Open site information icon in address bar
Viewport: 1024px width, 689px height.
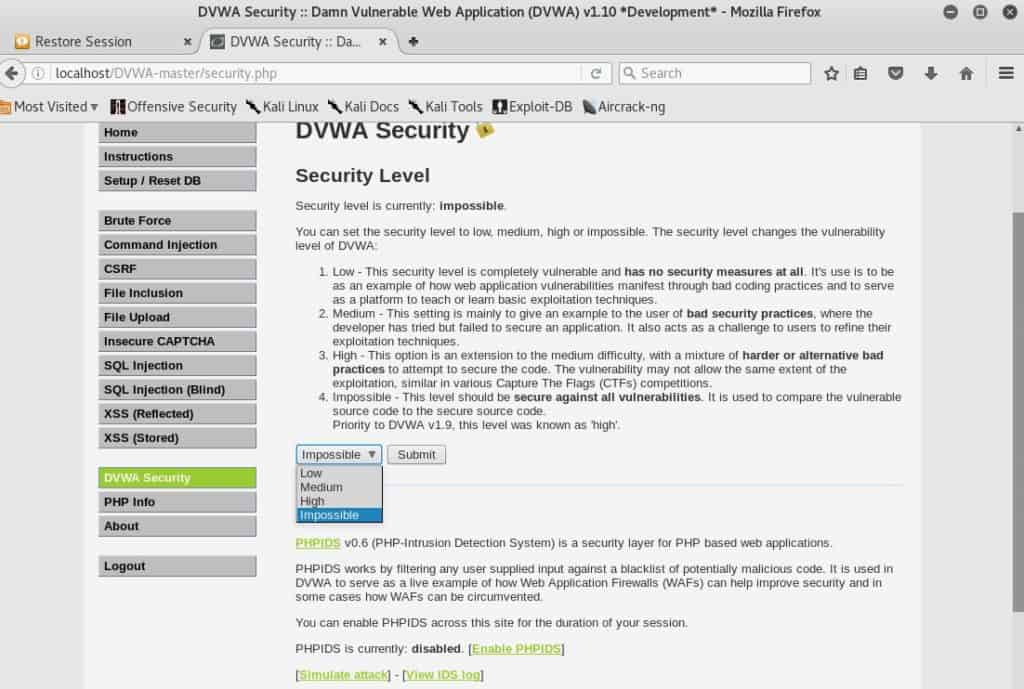[39, 73]
